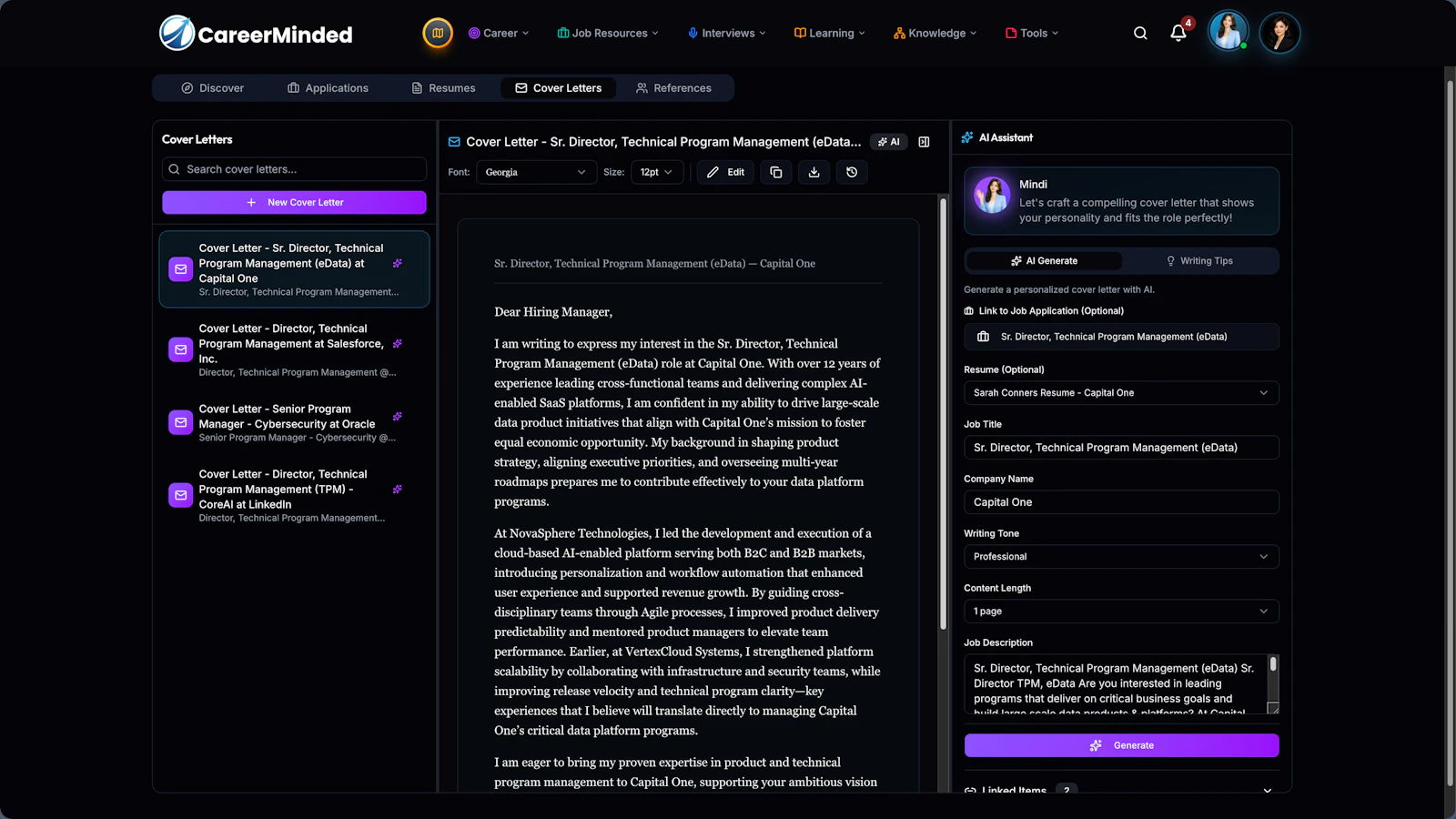
Task: Open the search magnifier in header
Action: pos(1140,33)
